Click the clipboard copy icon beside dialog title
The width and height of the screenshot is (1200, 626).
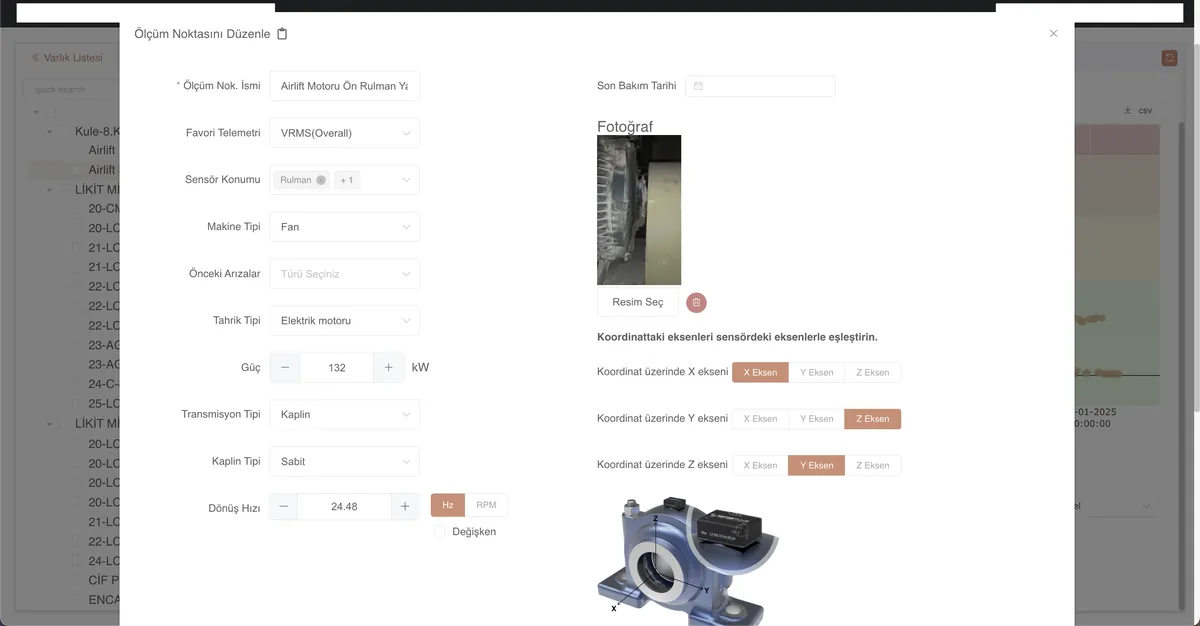coord(282,34)
